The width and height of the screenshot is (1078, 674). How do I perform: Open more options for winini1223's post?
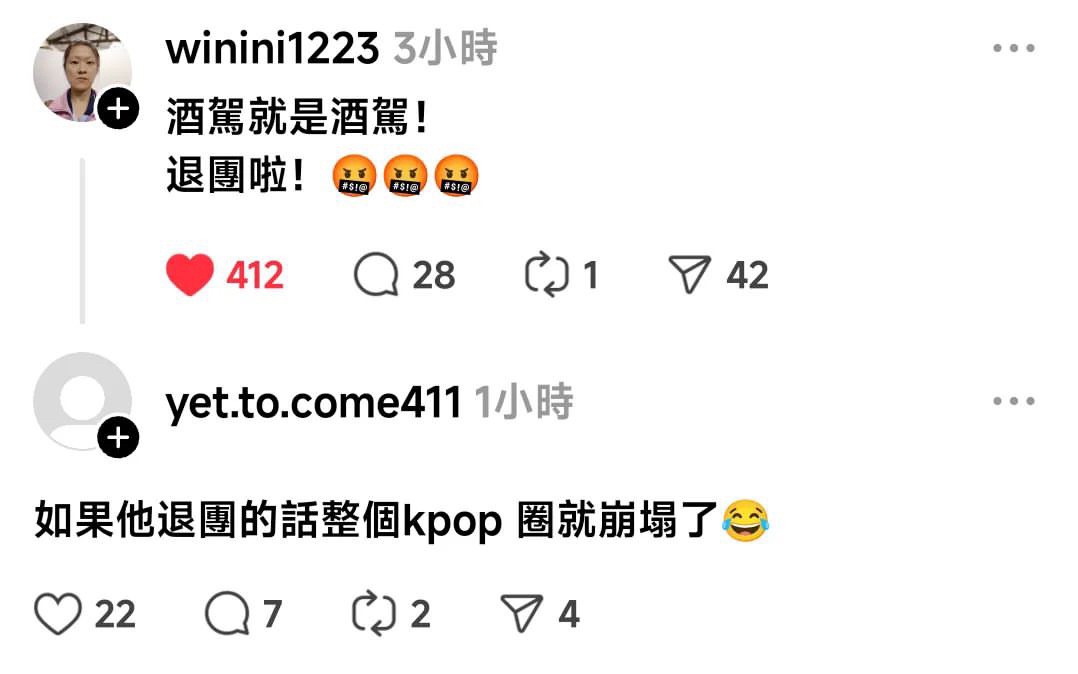point(1013,48)
